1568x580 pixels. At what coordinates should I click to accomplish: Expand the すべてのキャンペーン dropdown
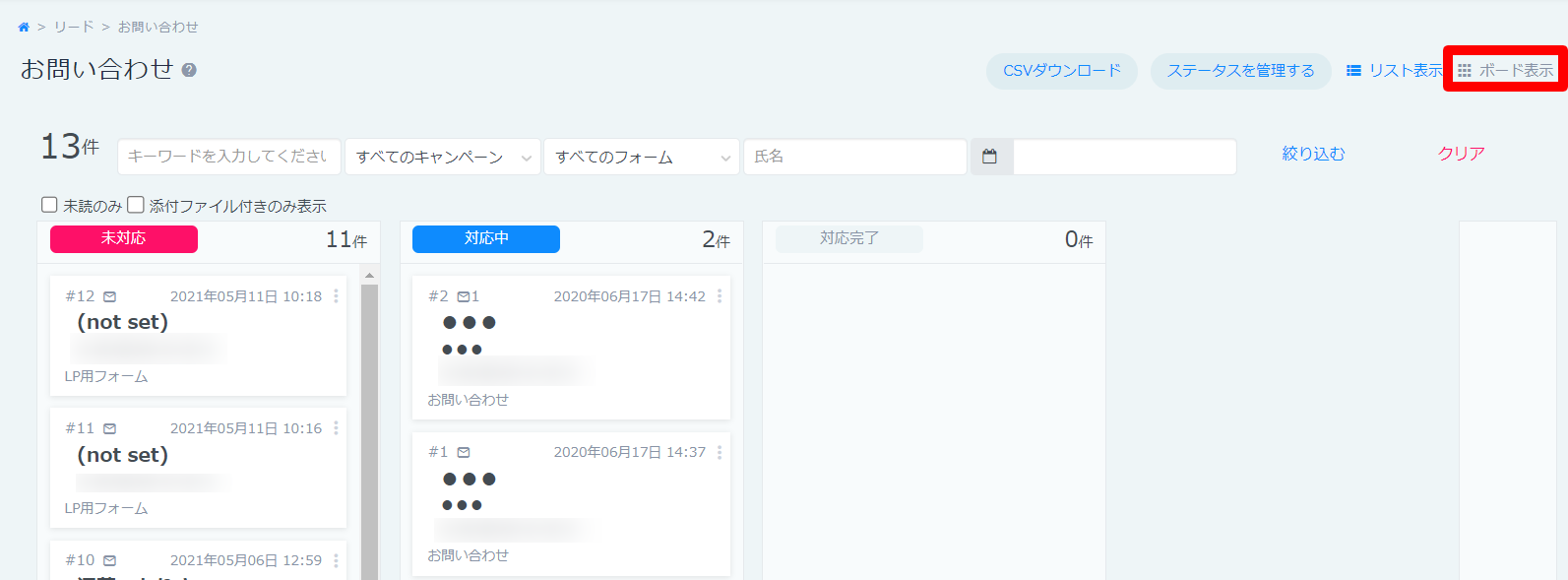443,157
